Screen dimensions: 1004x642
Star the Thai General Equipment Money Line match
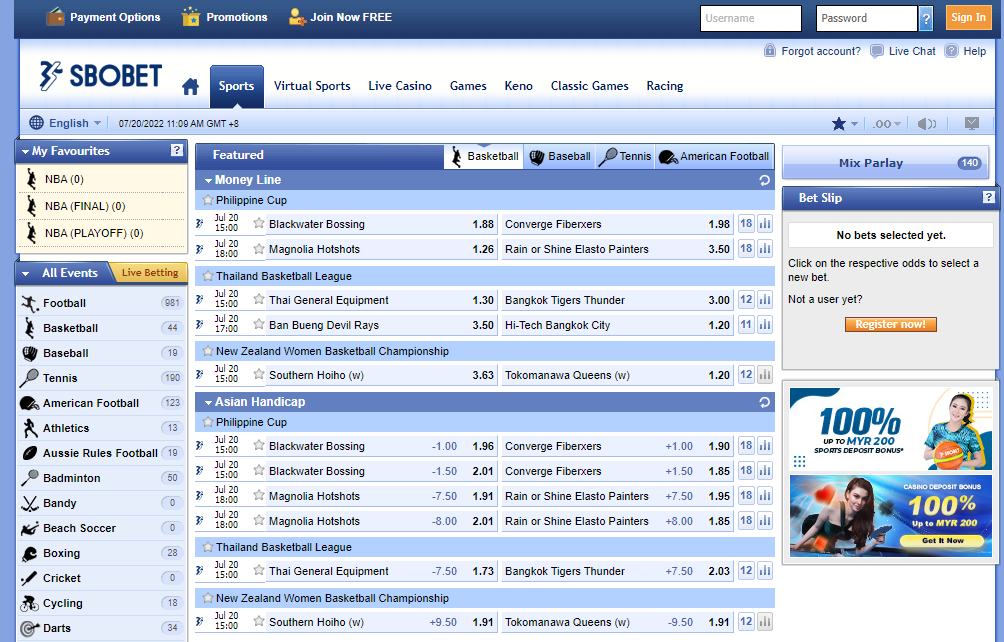[259, 300]
